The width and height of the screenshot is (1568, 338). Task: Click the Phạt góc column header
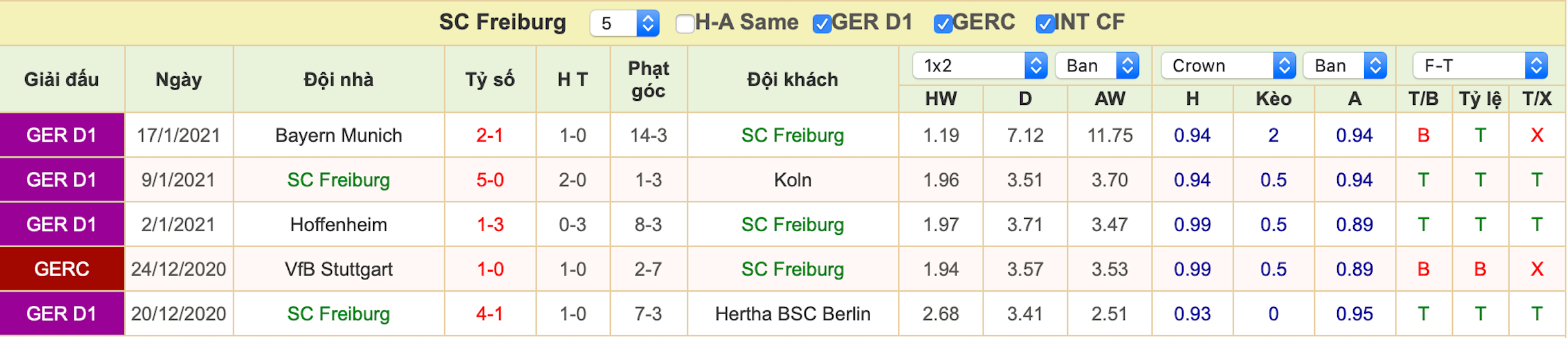[x=648, y=79]
